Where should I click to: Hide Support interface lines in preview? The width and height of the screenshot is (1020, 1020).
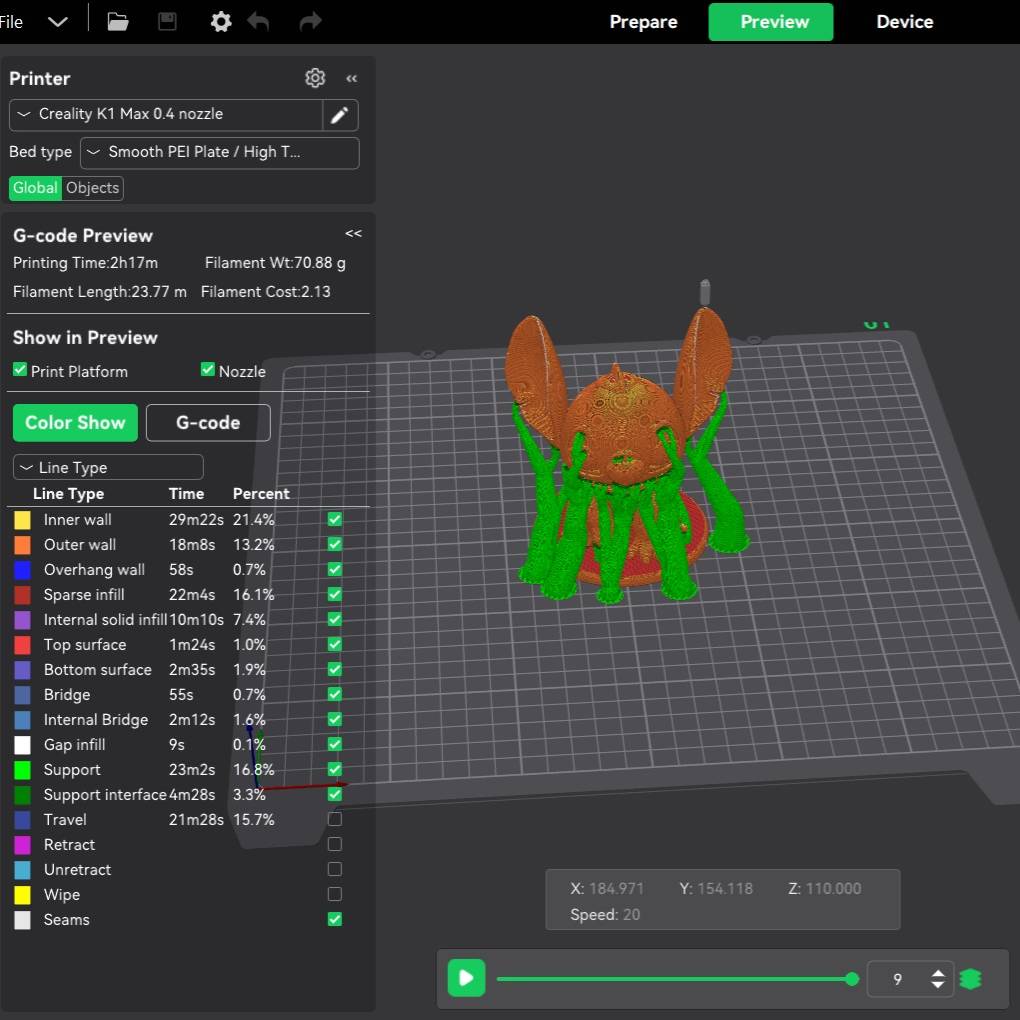pyautogui.click(x=335, y=794)
